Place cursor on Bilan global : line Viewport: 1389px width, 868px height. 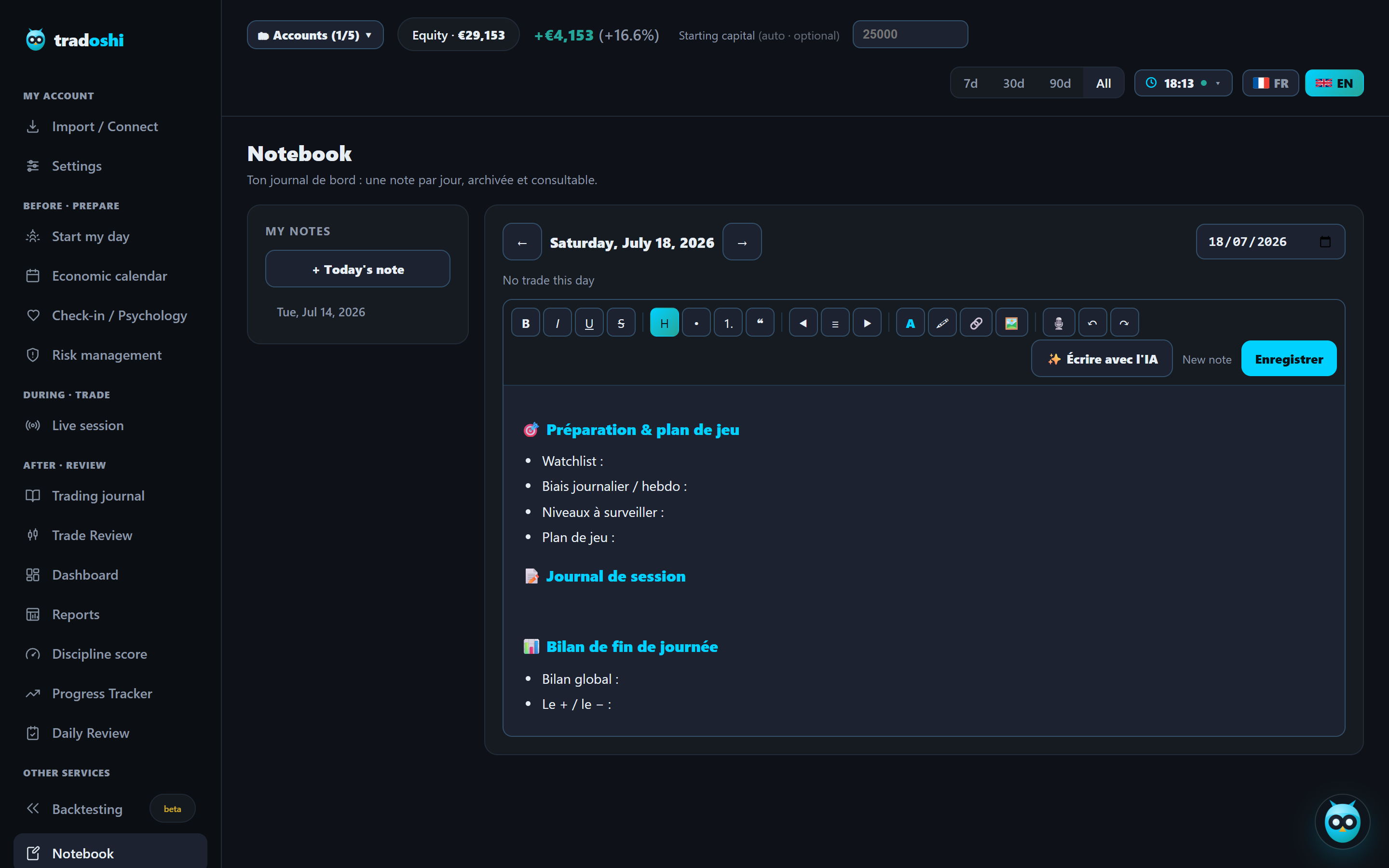pyautogui.click(x=580, y=679)
